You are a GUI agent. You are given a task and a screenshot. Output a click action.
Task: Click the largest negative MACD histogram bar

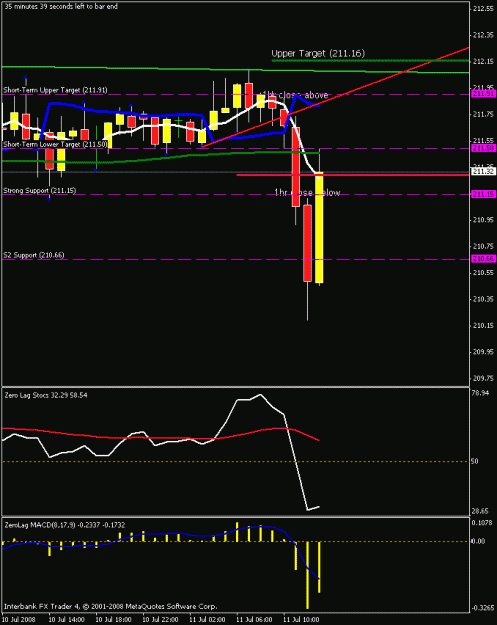point(307,575)
